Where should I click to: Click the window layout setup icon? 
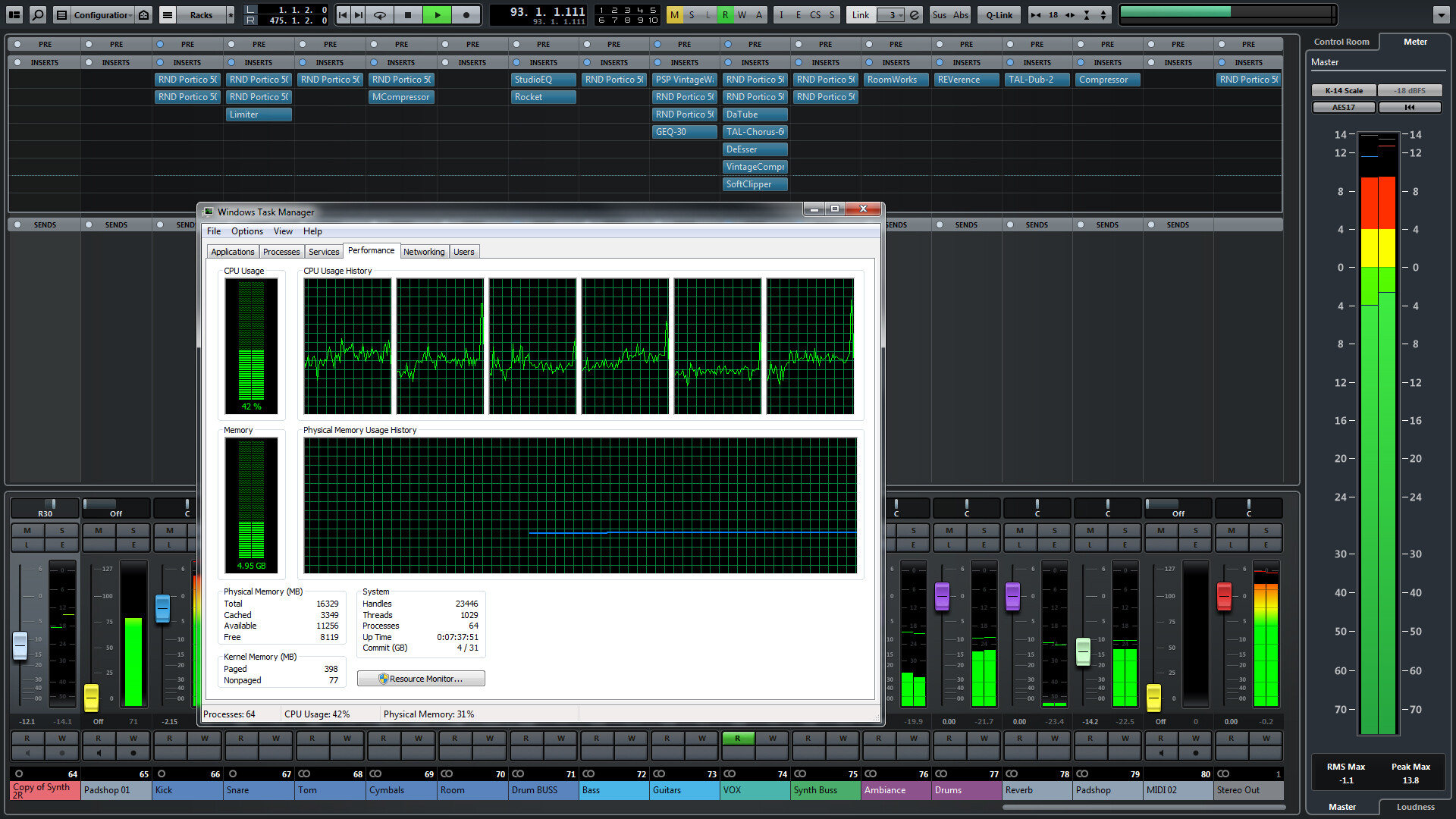coord(14,14)
